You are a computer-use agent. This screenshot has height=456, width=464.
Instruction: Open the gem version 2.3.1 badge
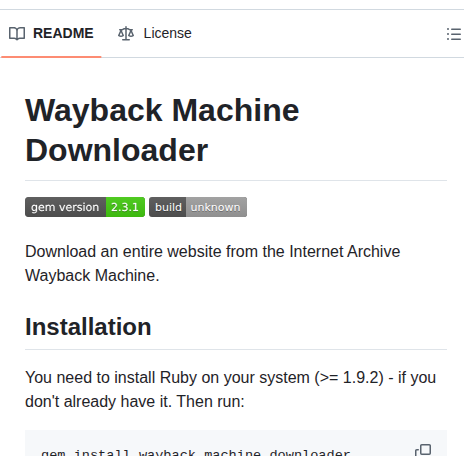(85, 207)
